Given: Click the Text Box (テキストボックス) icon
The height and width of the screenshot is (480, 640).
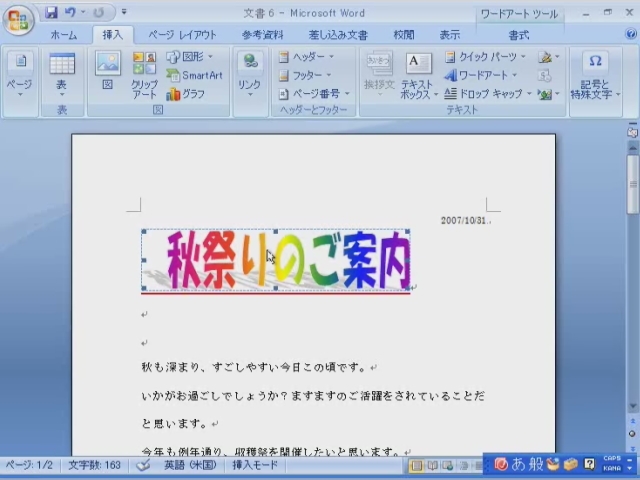Looking at the screenshot, I should 418,65.
